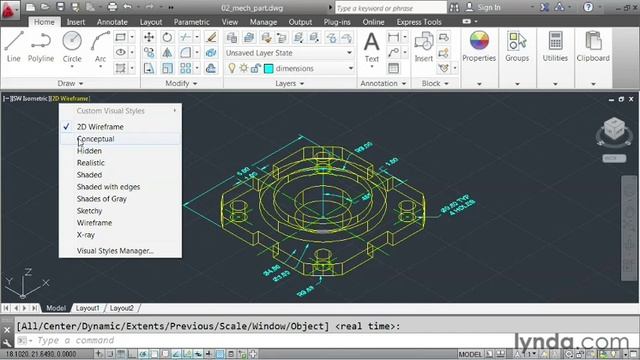Choose Shaded with edges style

(120, 187)
